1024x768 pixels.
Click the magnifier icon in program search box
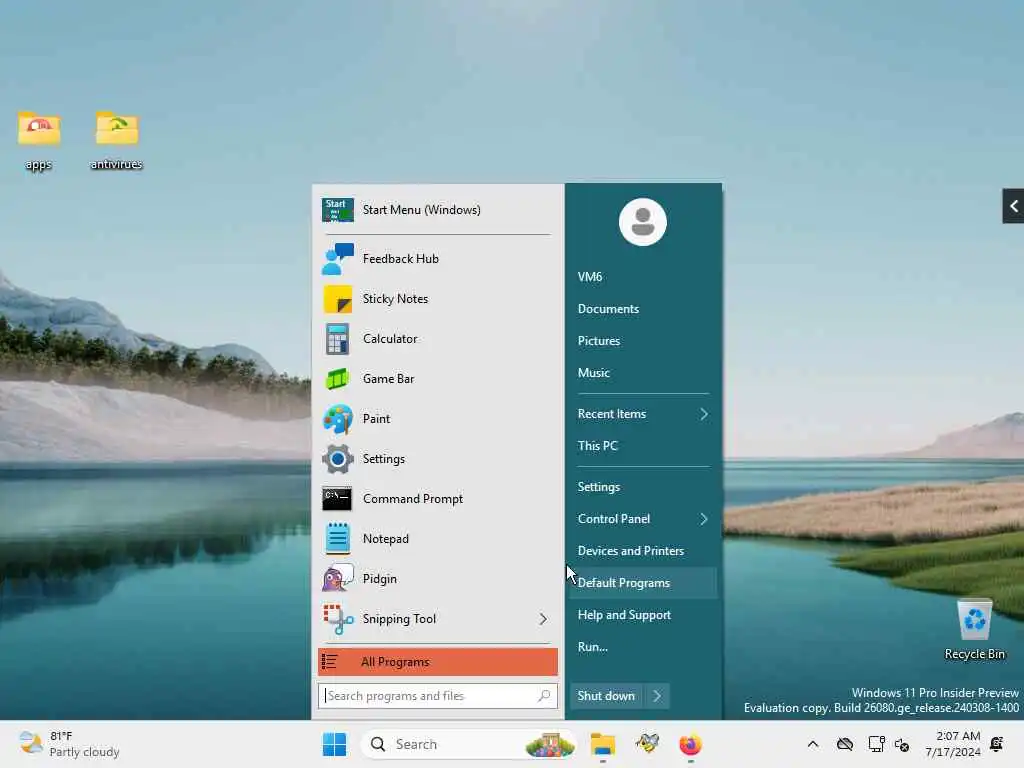[544, 696]
